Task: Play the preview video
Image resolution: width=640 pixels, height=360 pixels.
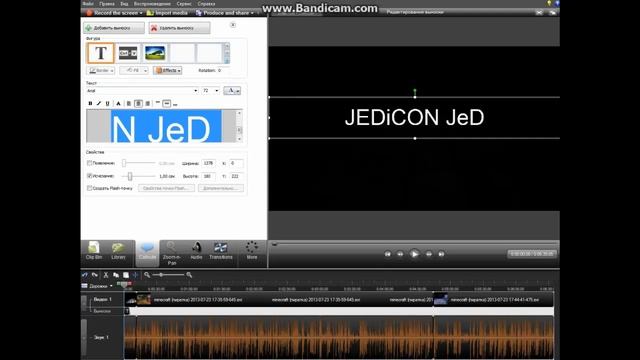Action: 414,254
